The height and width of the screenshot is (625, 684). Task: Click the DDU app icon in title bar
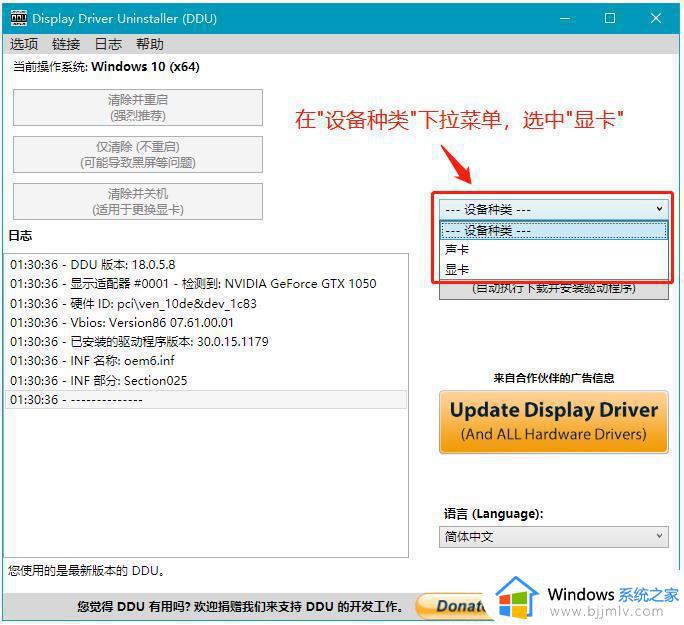(18, 18)
